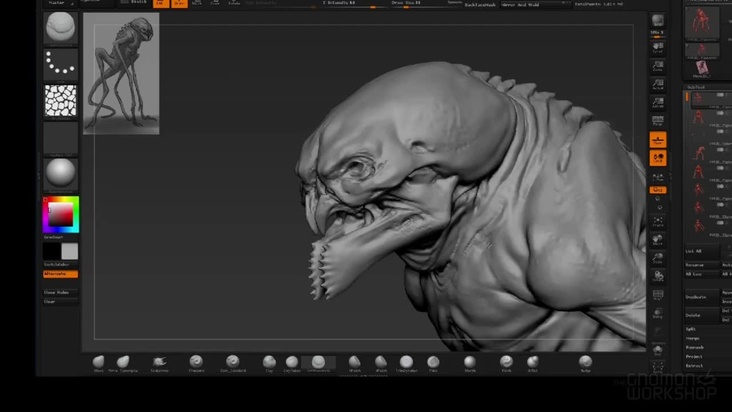Toggle Perspective (Persp) view
732x412 pixels.
pos(658,121)
